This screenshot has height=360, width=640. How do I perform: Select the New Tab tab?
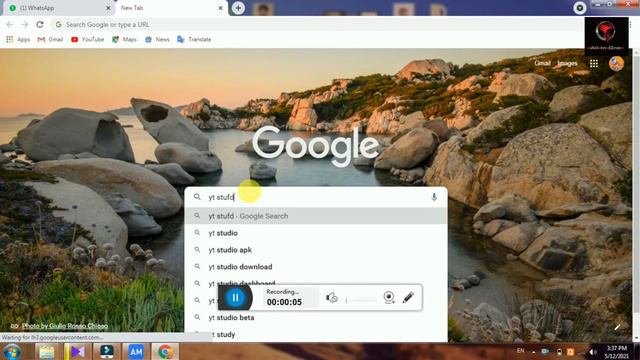click(171, 8)
